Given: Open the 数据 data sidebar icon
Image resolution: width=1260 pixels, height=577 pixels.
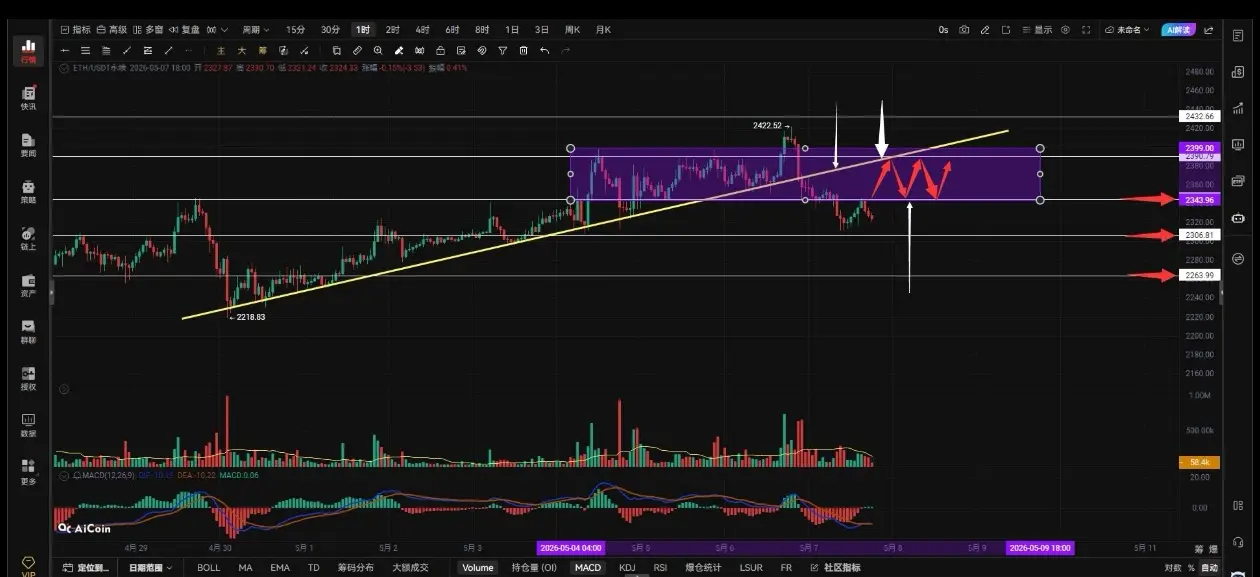Looking at the screenshot, I should [28, 425].
